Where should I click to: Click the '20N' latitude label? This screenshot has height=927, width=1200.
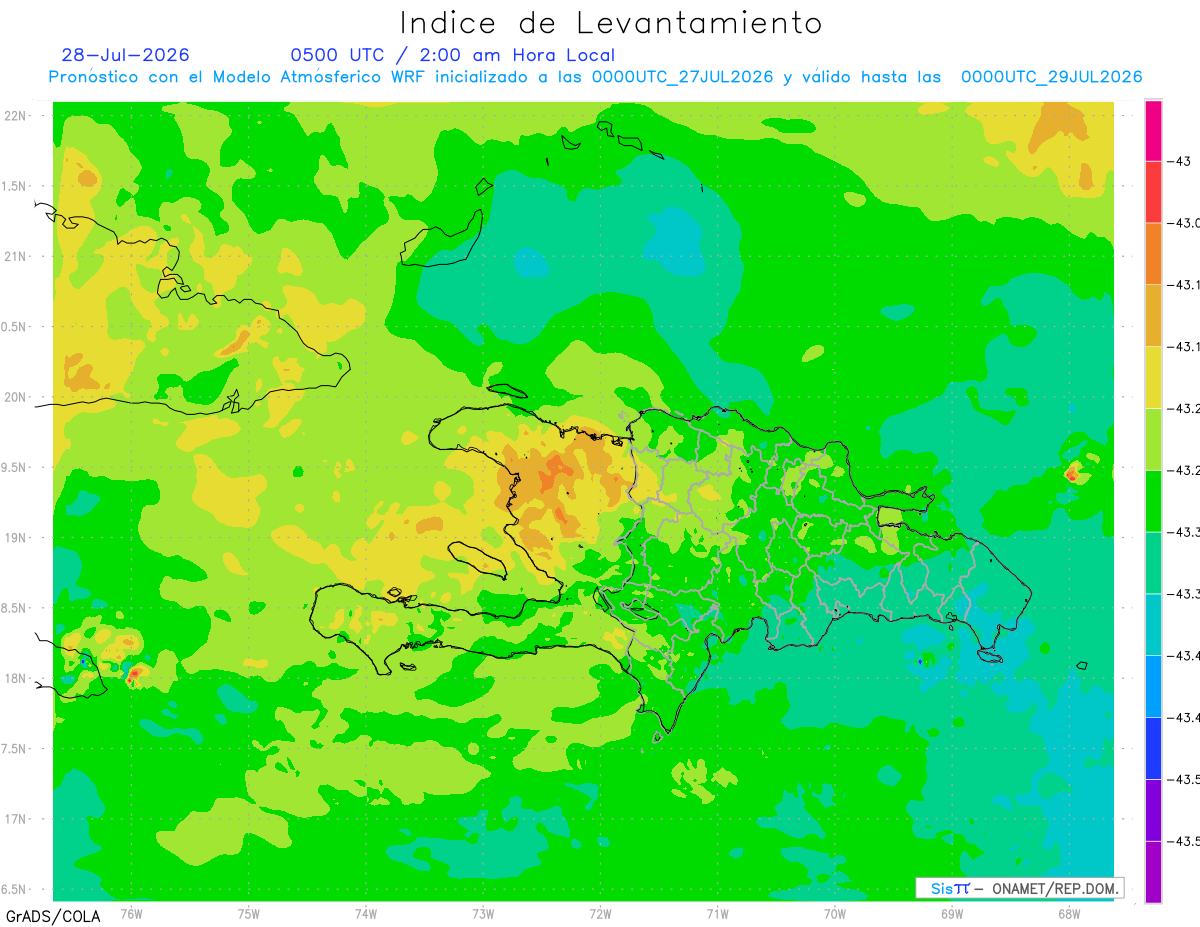16,397
